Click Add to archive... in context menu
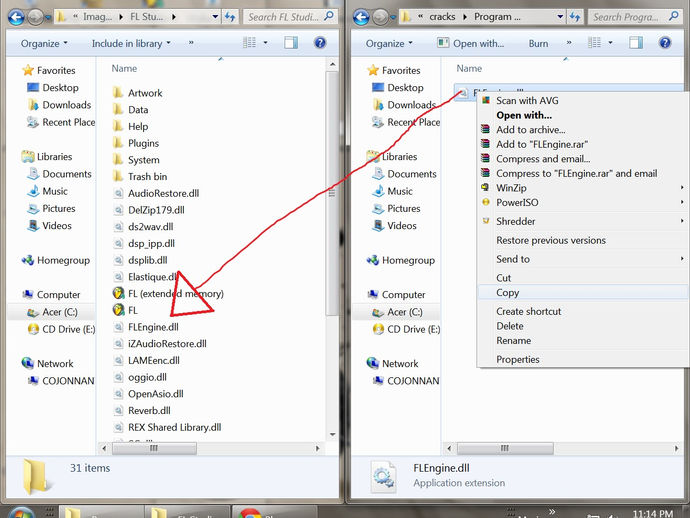 click(531, 130)
